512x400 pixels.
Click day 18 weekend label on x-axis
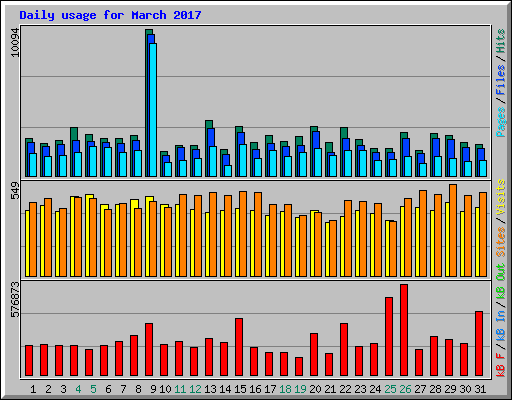285,389
